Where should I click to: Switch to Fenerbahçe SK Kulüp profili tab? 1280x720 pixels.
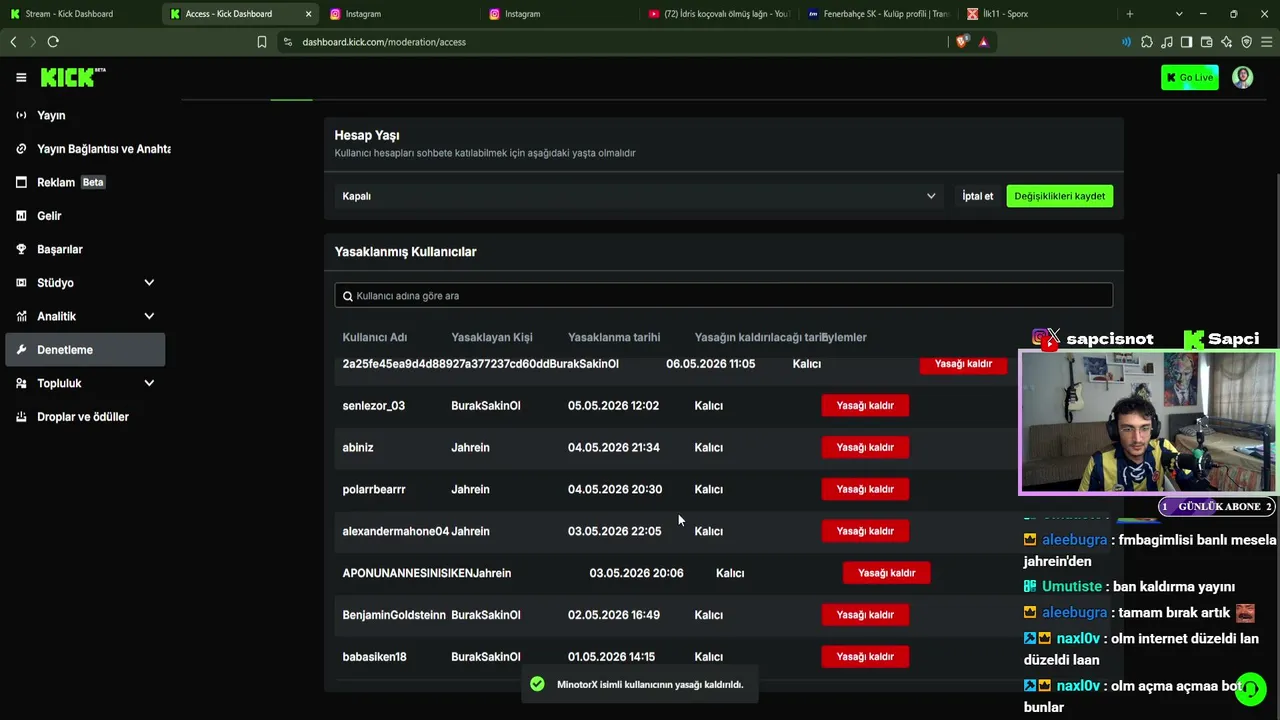click(880, 14)
